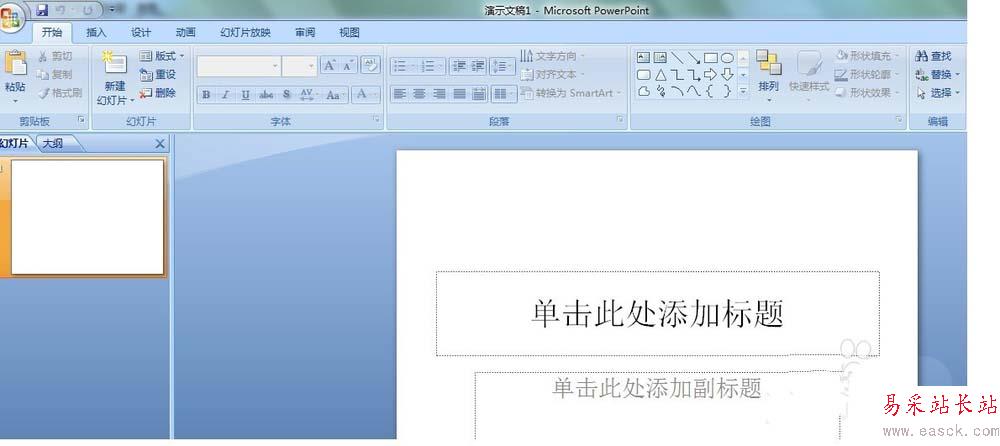Image resolution: width=1000 pixels, height=446 pixels.
Task: Open AV character spacing options
Action: 309,94
